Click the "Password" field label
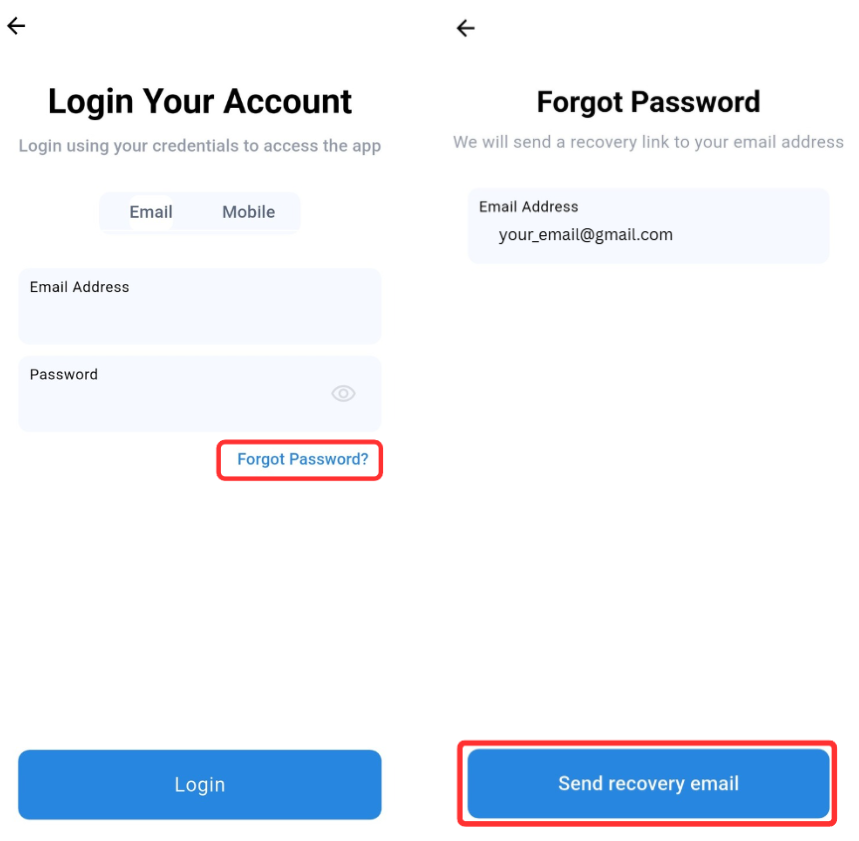Viewport: 859px width, 841px height. pos(64,375)
